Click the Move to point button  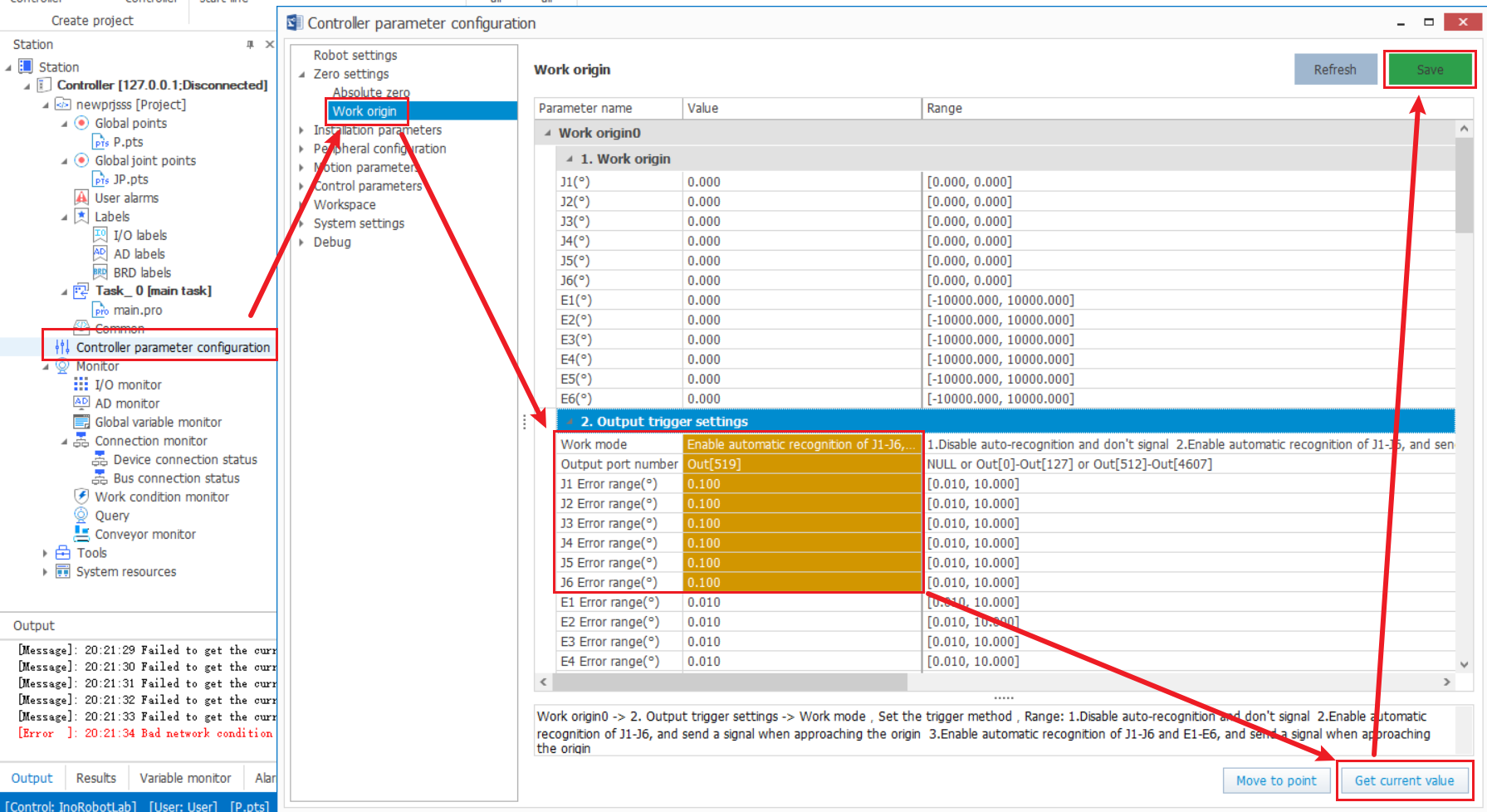[x=1276, y=780]
